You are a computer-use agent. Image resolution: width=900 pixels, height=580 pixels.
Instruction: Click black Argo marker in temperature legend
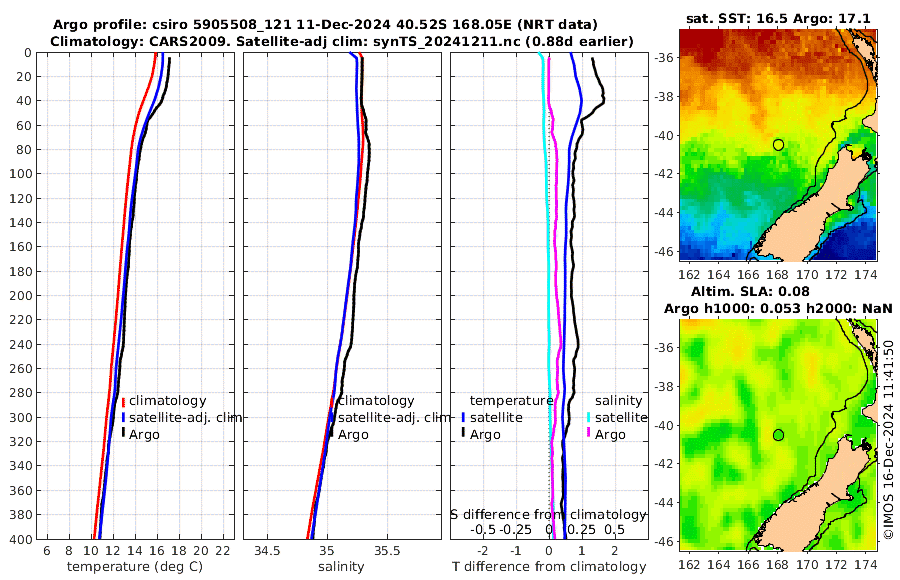123,434
